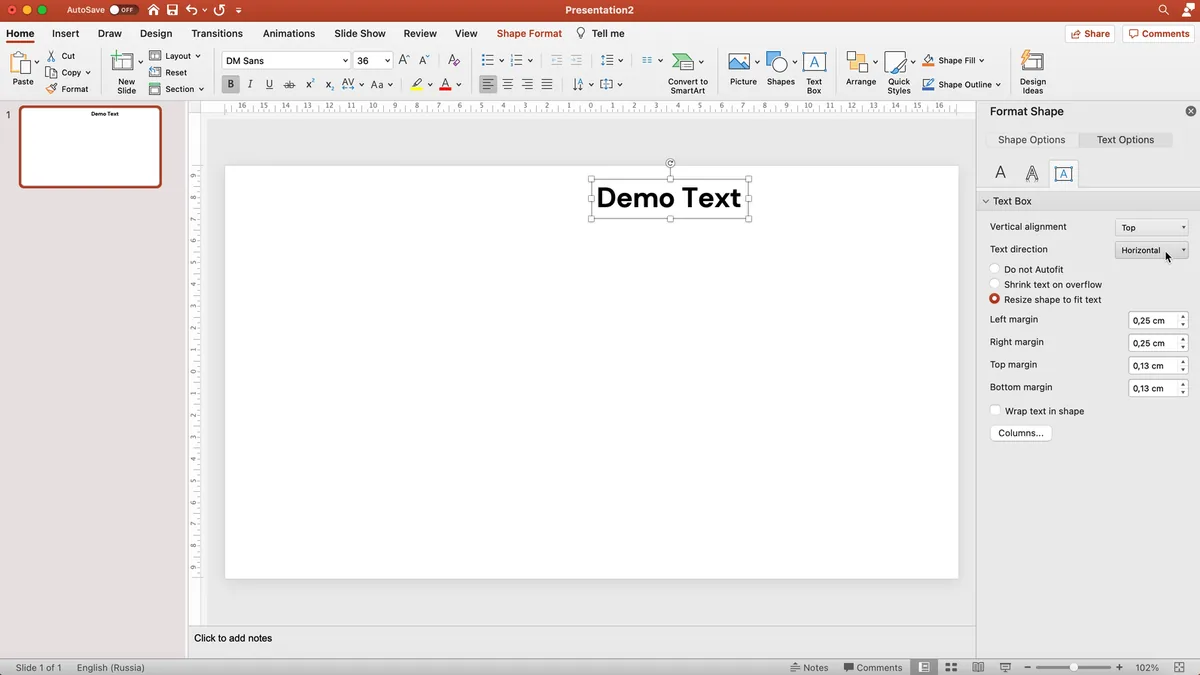Open the Shape Outline dropdown
The height and width of the screenshot is (675, 1200).
tap(962, 85)
